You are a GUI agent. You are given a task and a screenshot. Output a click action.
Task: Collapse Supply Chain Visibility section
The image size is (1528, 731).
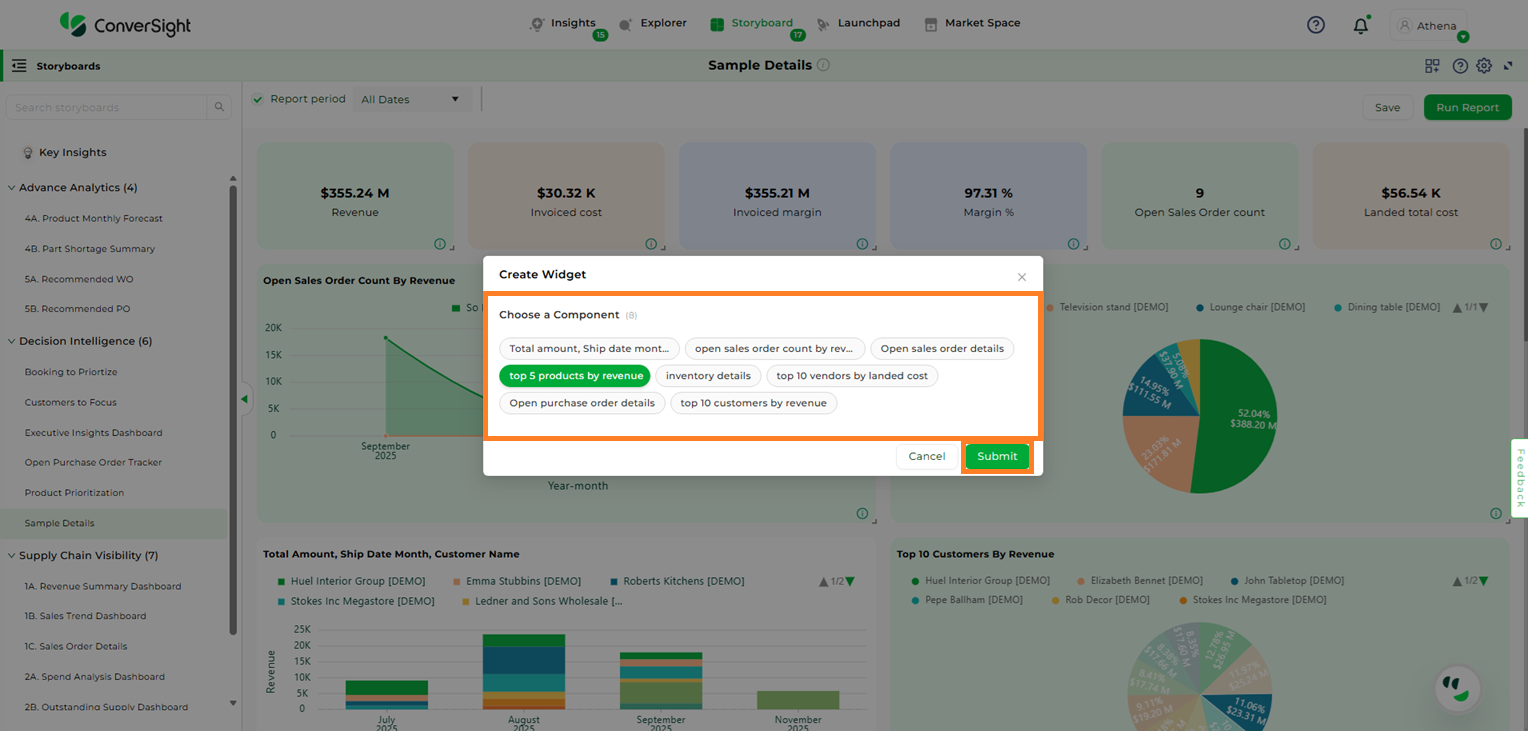click(12, 556)
